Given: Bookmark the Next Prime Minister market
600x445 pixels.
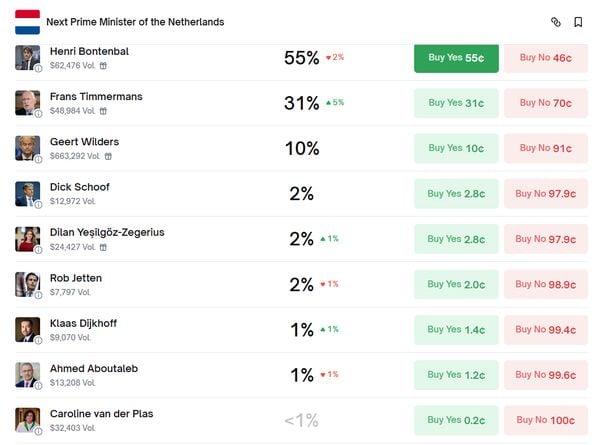Looking at the screenshot, I should pyautogui.click(x=578, y=22).
